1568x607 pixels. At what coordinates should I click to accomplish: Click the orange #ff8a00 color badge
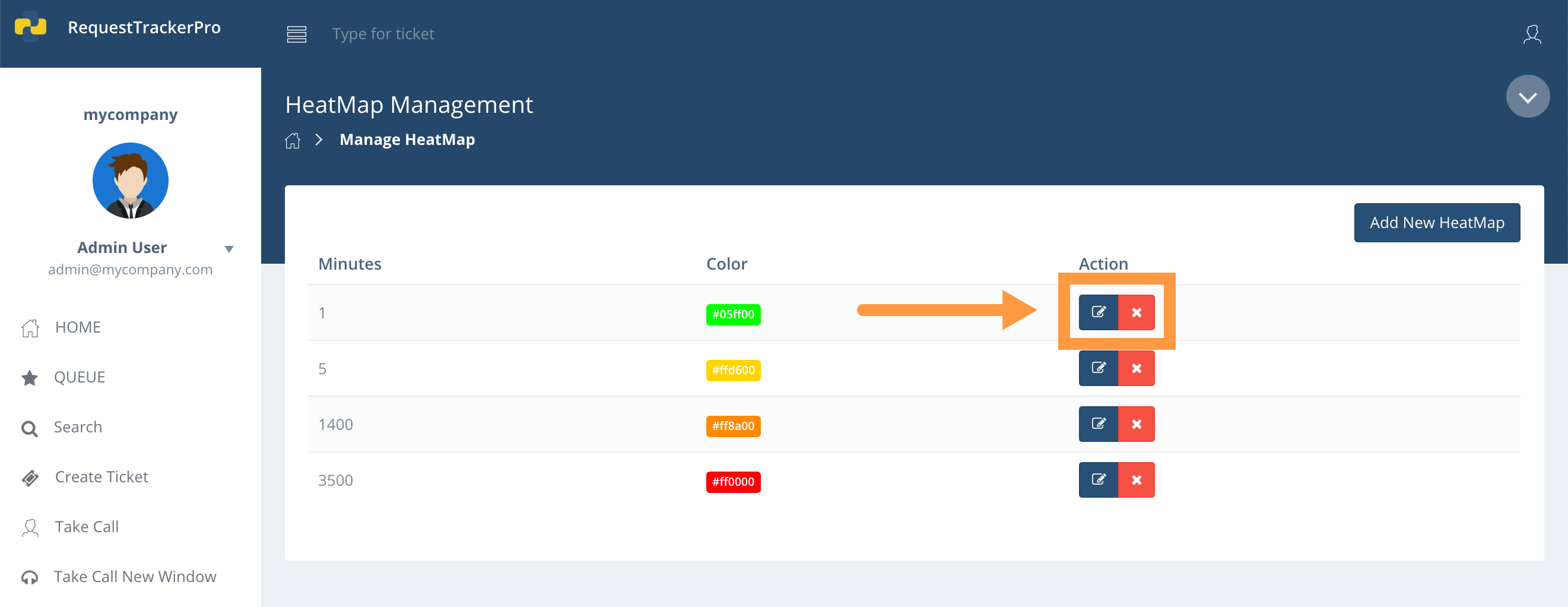pyautogui.click(x=733, y=426)
